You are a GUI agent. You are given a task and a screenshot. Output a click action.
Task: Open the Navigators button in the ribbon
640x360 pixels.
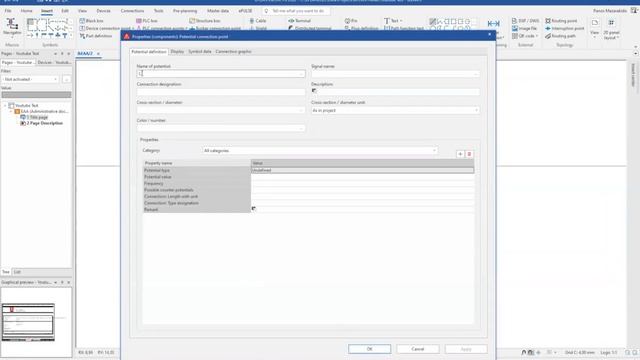click(12, 27)
